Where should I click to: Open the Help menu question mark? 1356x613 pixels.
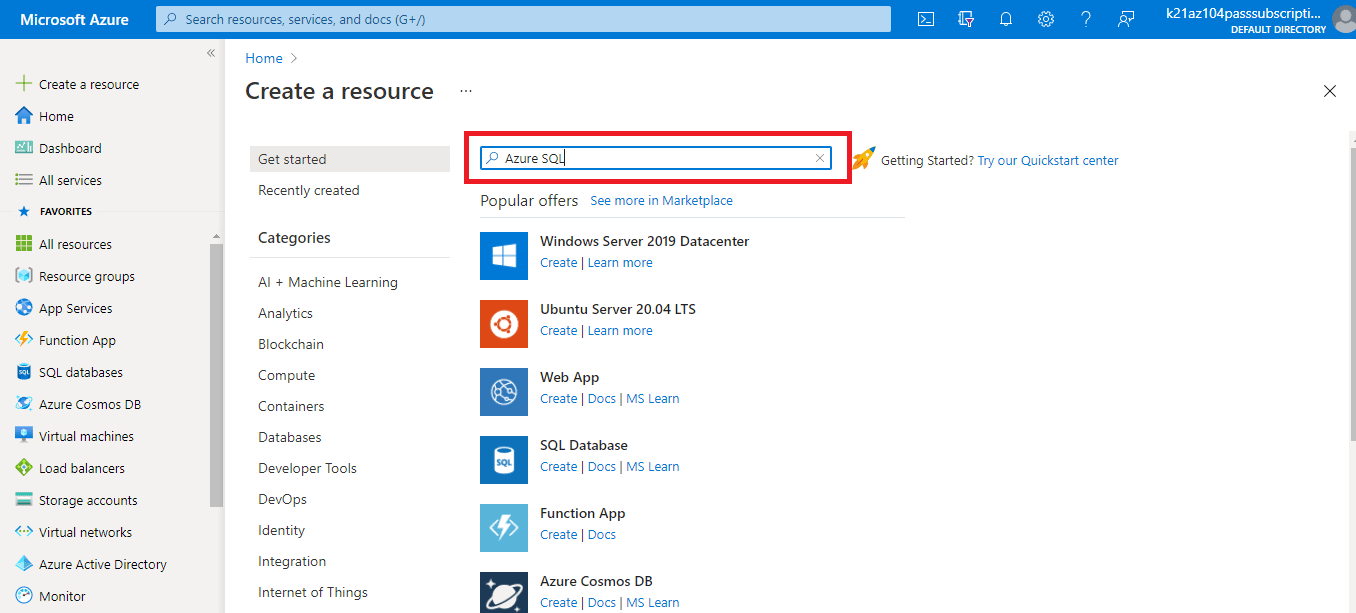click(1086, 19)
